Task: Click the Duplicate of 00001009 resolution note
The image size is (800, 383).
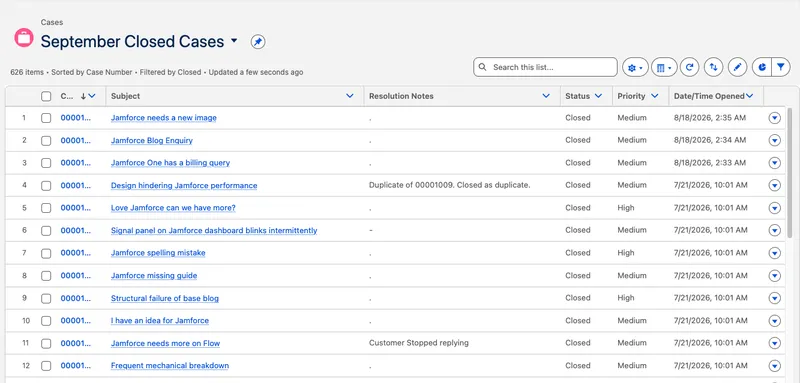Action: click(449, 186)
